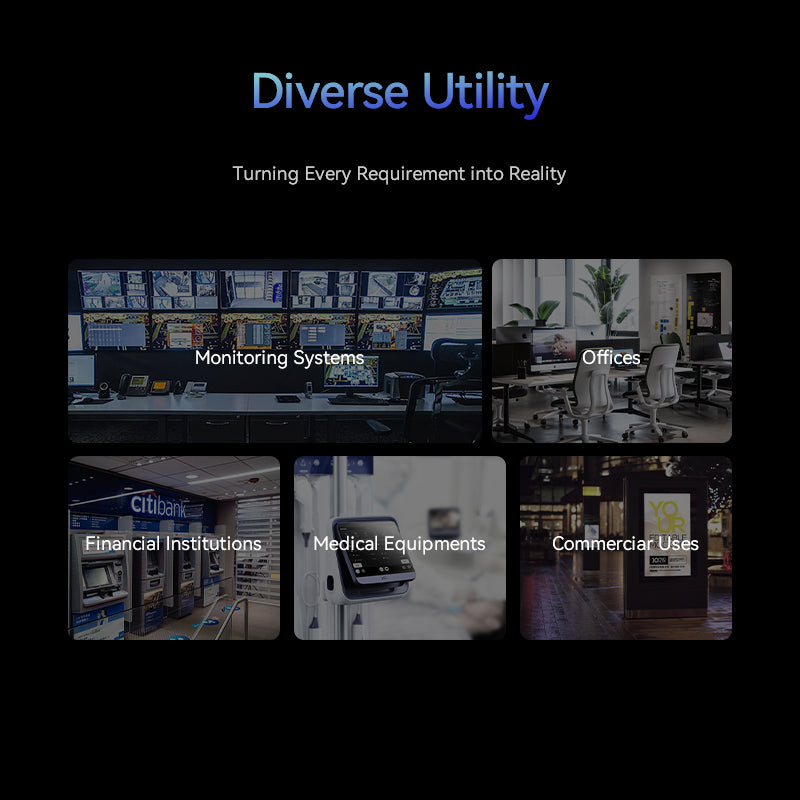Screen dimensions: 800x800
Task: Click the "Diverse Utility" heading
Action: point(400,92)
